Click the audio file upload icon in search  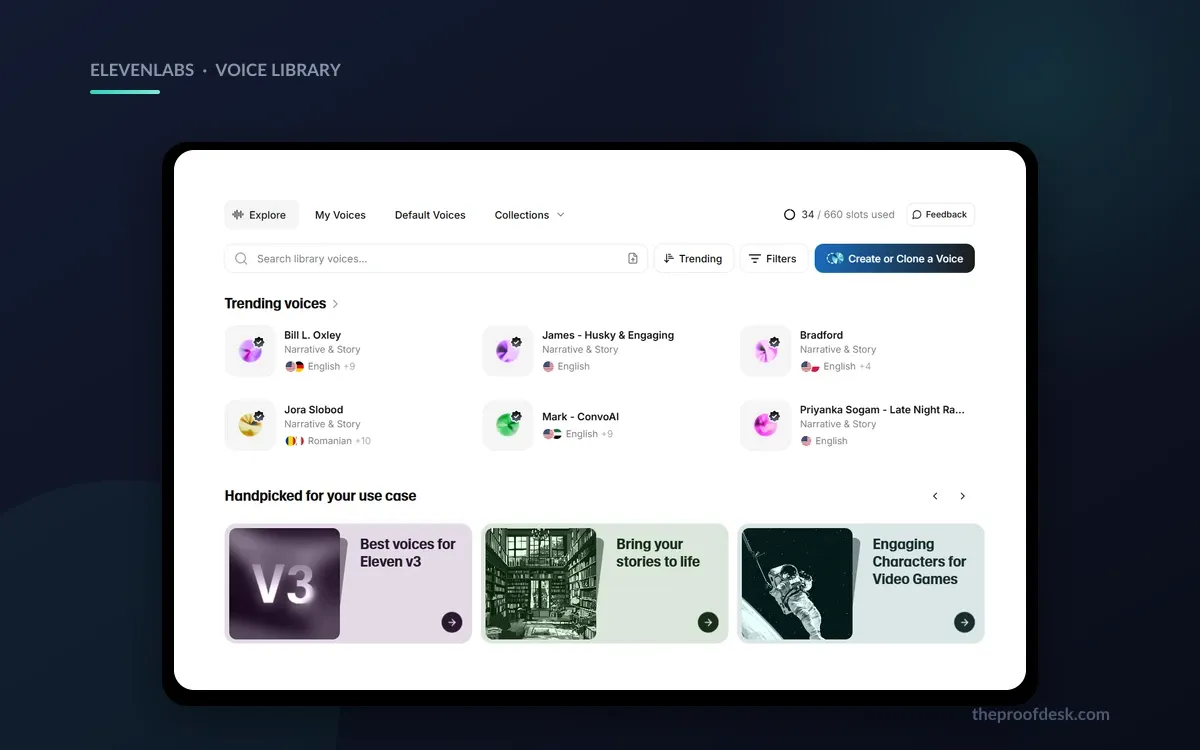click(x=633, y=259)
